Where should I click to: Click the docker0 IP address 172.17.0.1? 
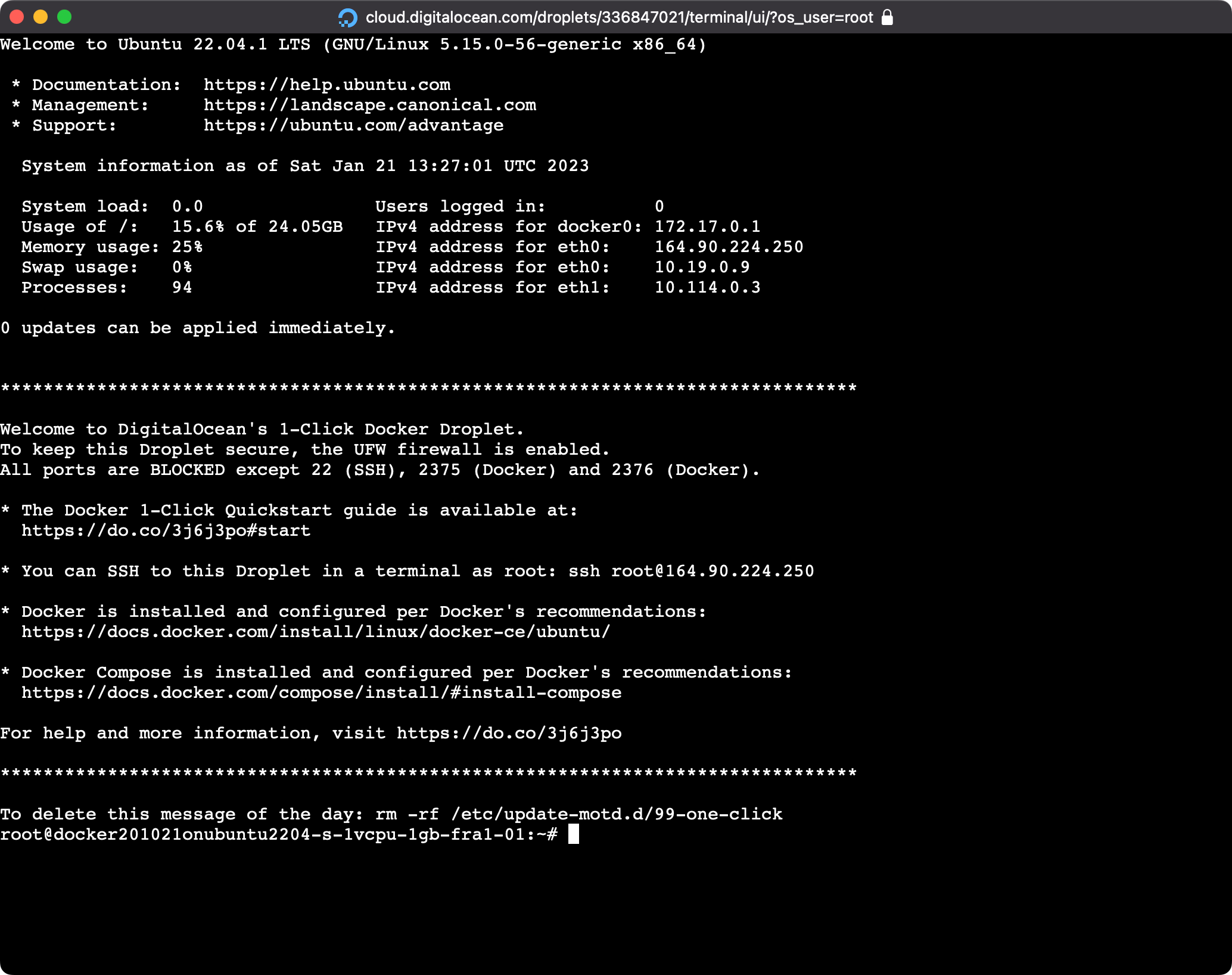pos(707,226)
